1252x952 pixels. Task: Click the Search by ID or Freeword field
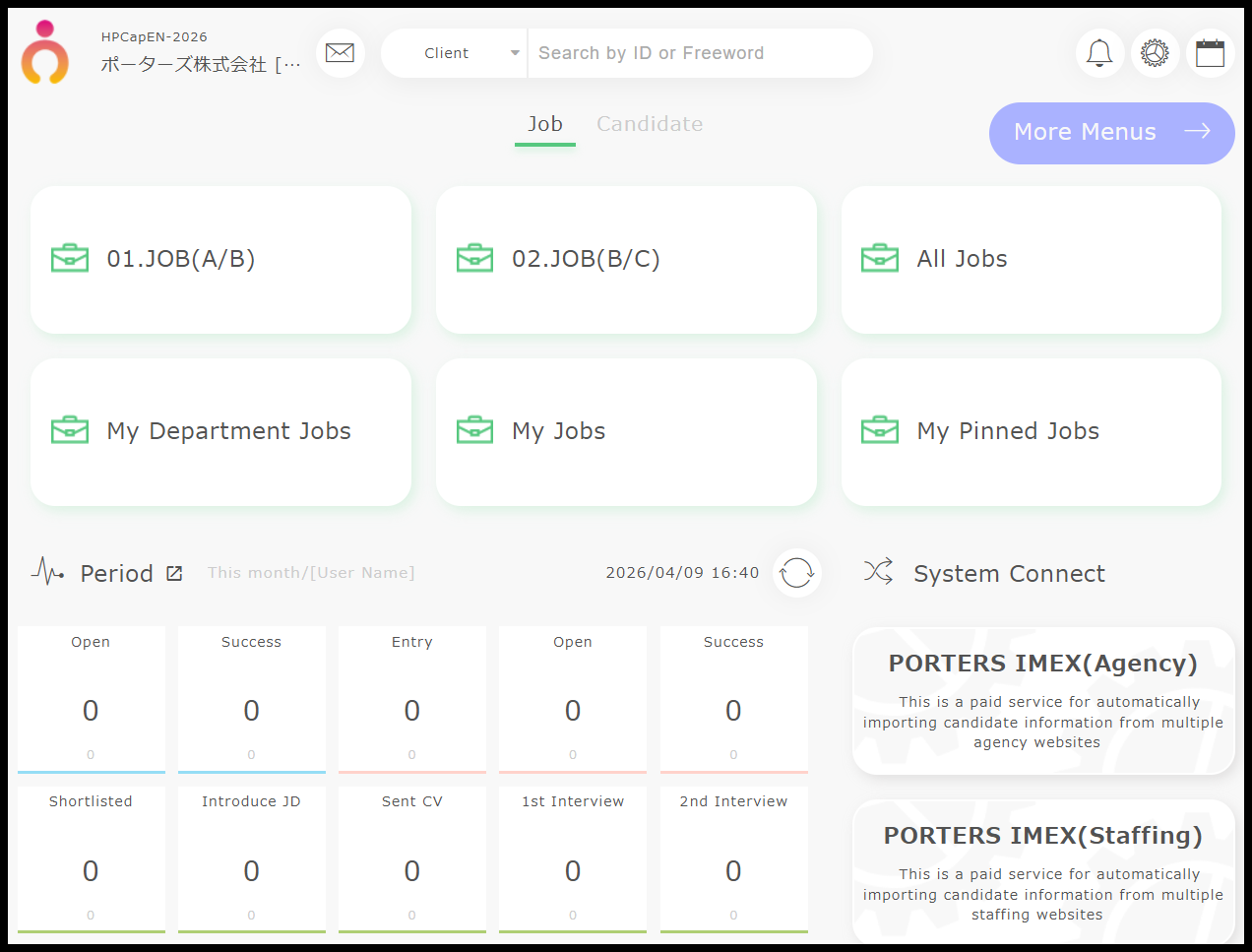coord(699,53)
